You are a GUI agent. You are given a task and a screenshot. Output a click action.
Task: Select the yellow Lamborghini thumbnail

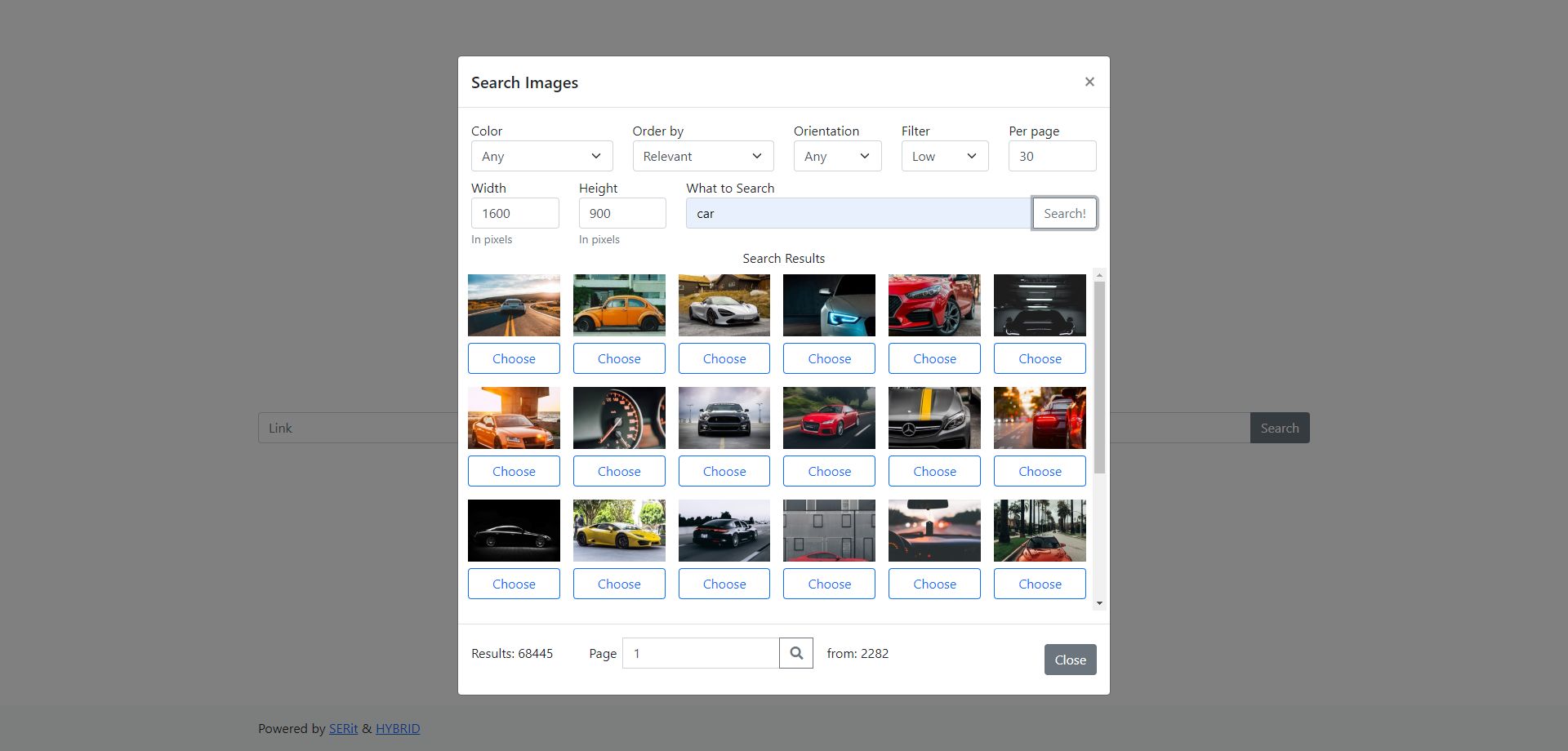coord(619,531)
